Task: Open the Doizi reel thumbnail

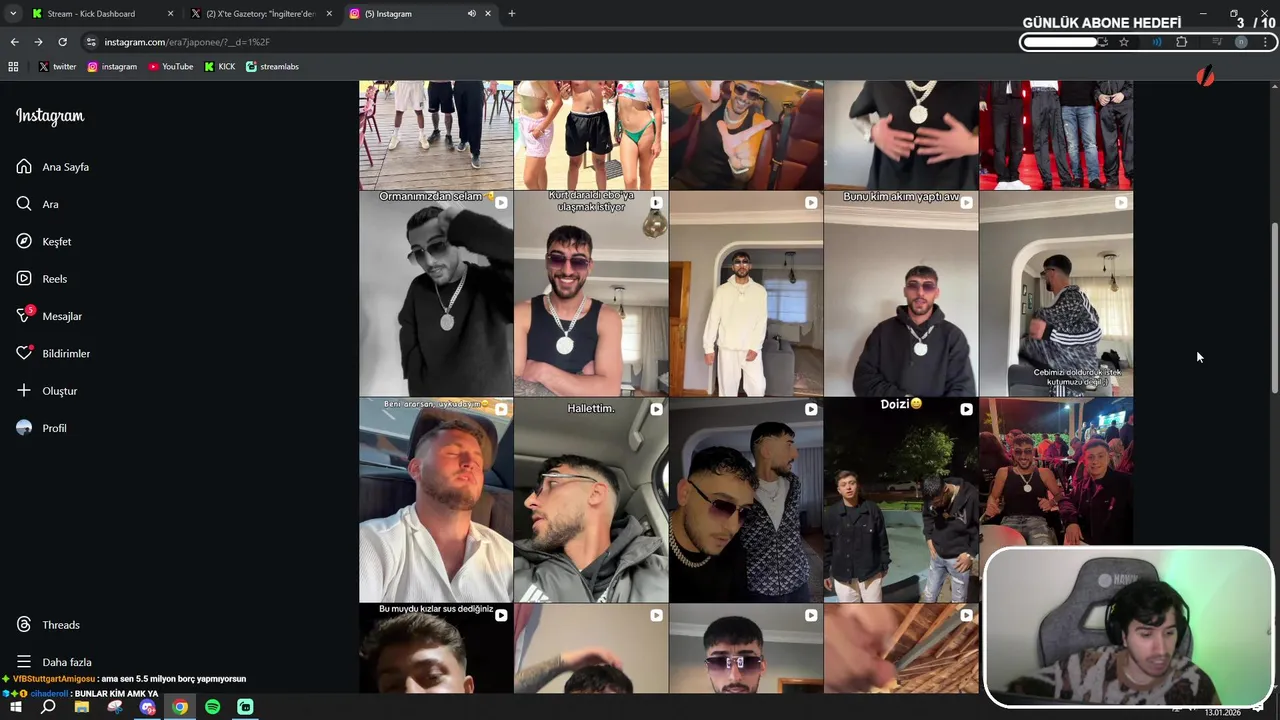Action: coord(901,500)
